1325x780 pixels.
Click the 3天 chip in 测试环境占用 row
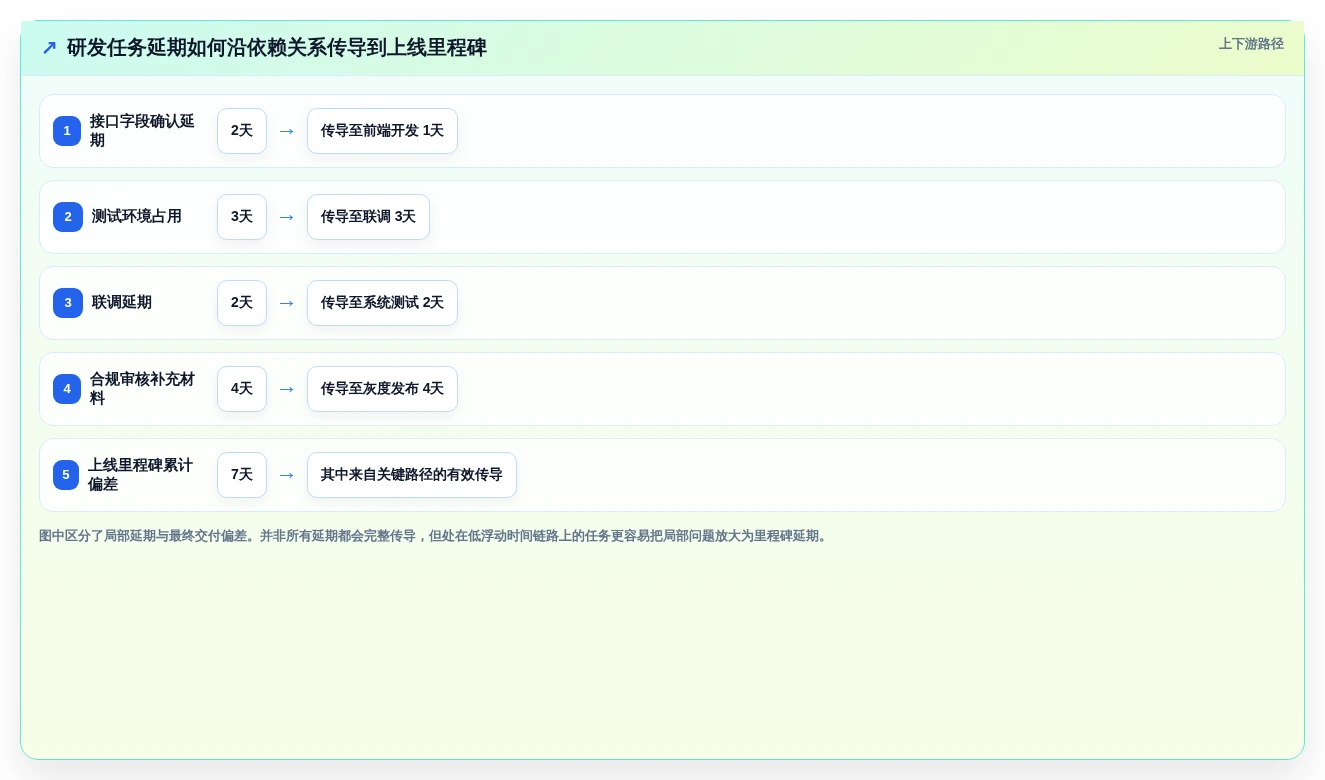point(242,217)
